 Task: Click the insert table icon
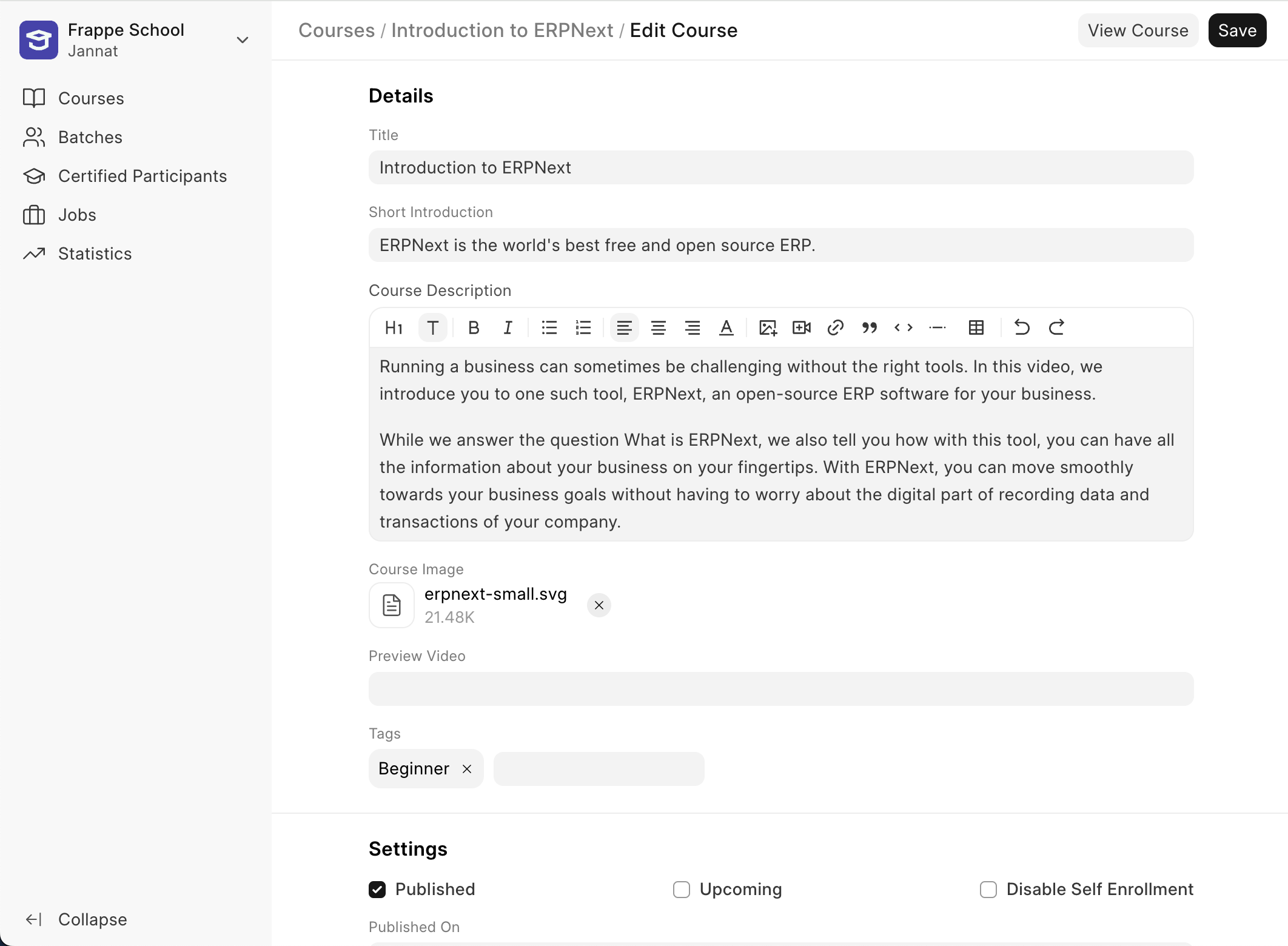976,327
